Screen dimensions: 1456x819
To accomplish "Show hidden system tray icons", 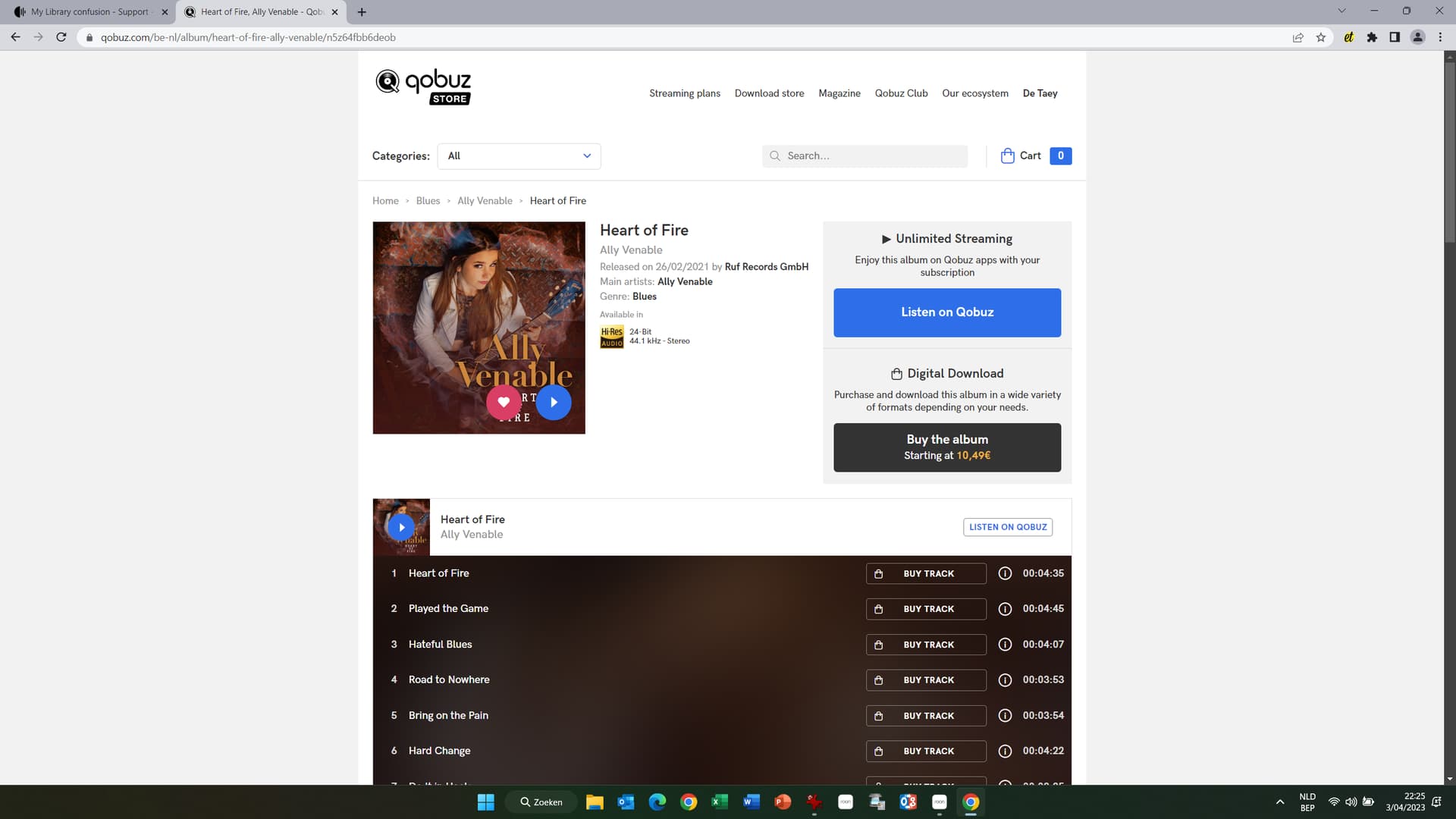I will [1280, 802].
